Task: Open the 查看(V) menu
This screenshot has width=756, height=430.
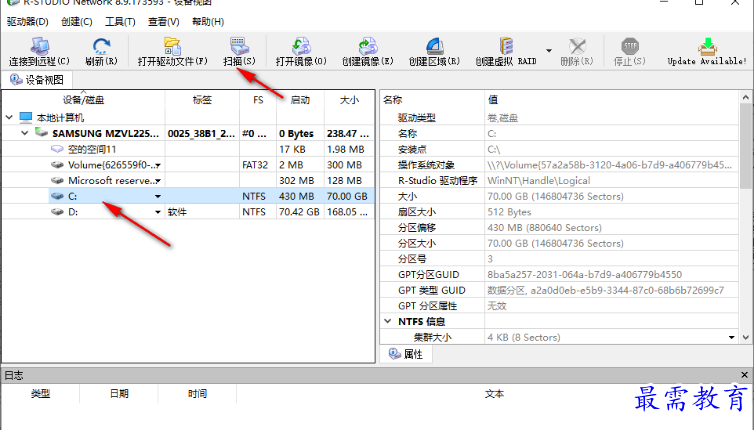Action: pos(163,22)
